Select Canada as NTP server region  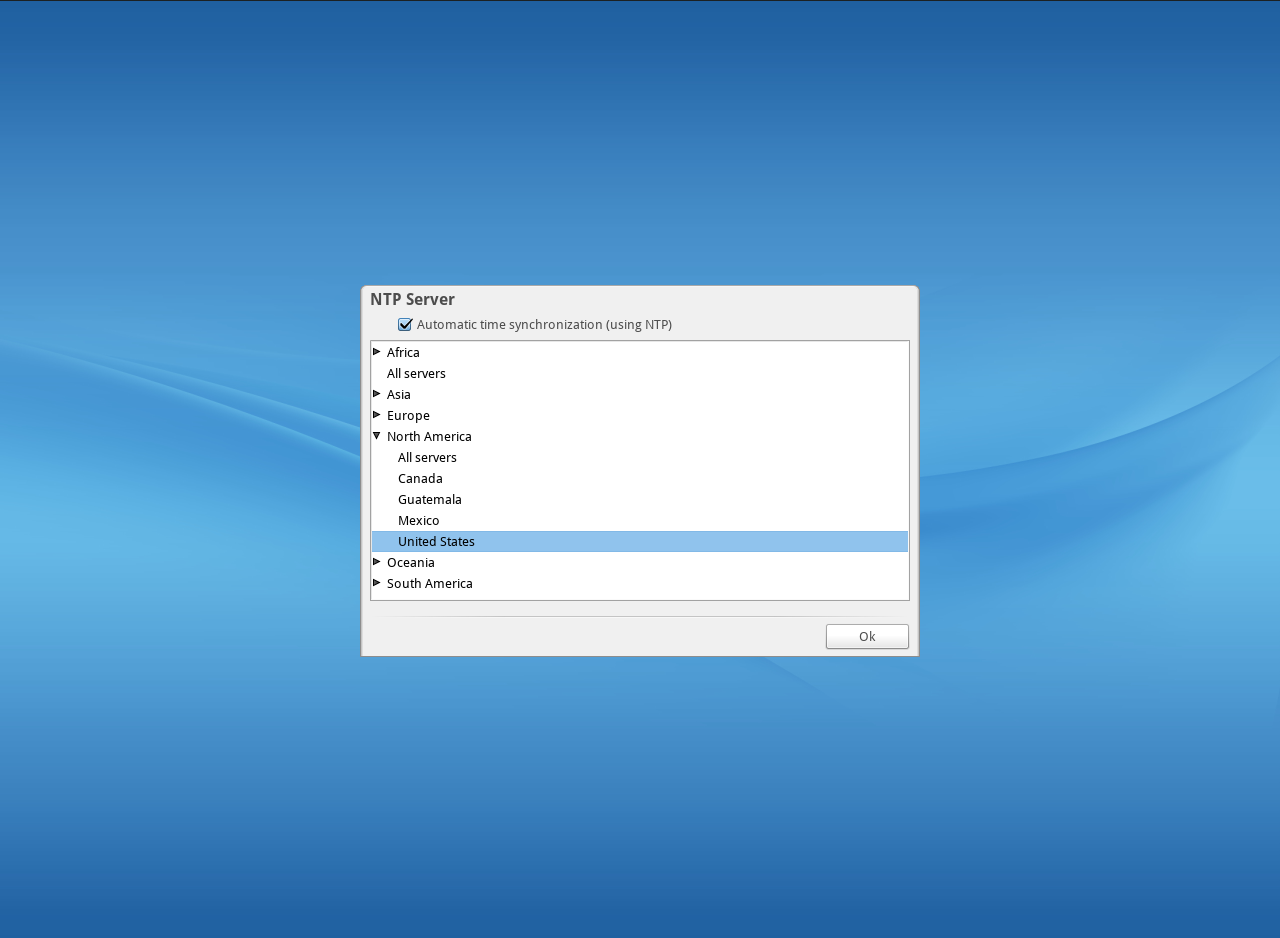pyautogui.click(x=420, y=478)
